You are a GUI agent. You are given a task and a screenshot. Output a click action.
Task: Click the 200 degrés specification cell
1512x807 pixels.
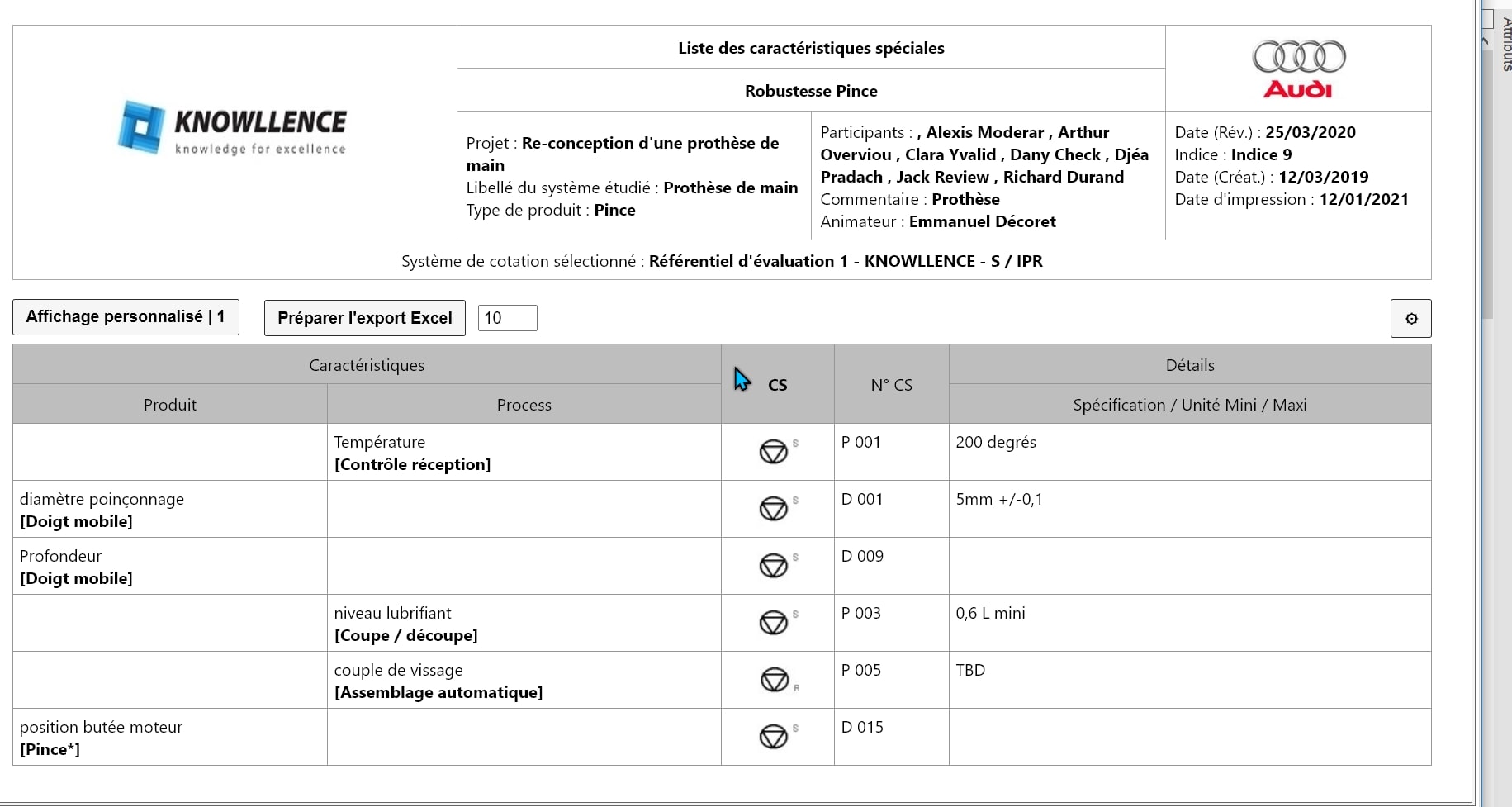pos(1190,453)
